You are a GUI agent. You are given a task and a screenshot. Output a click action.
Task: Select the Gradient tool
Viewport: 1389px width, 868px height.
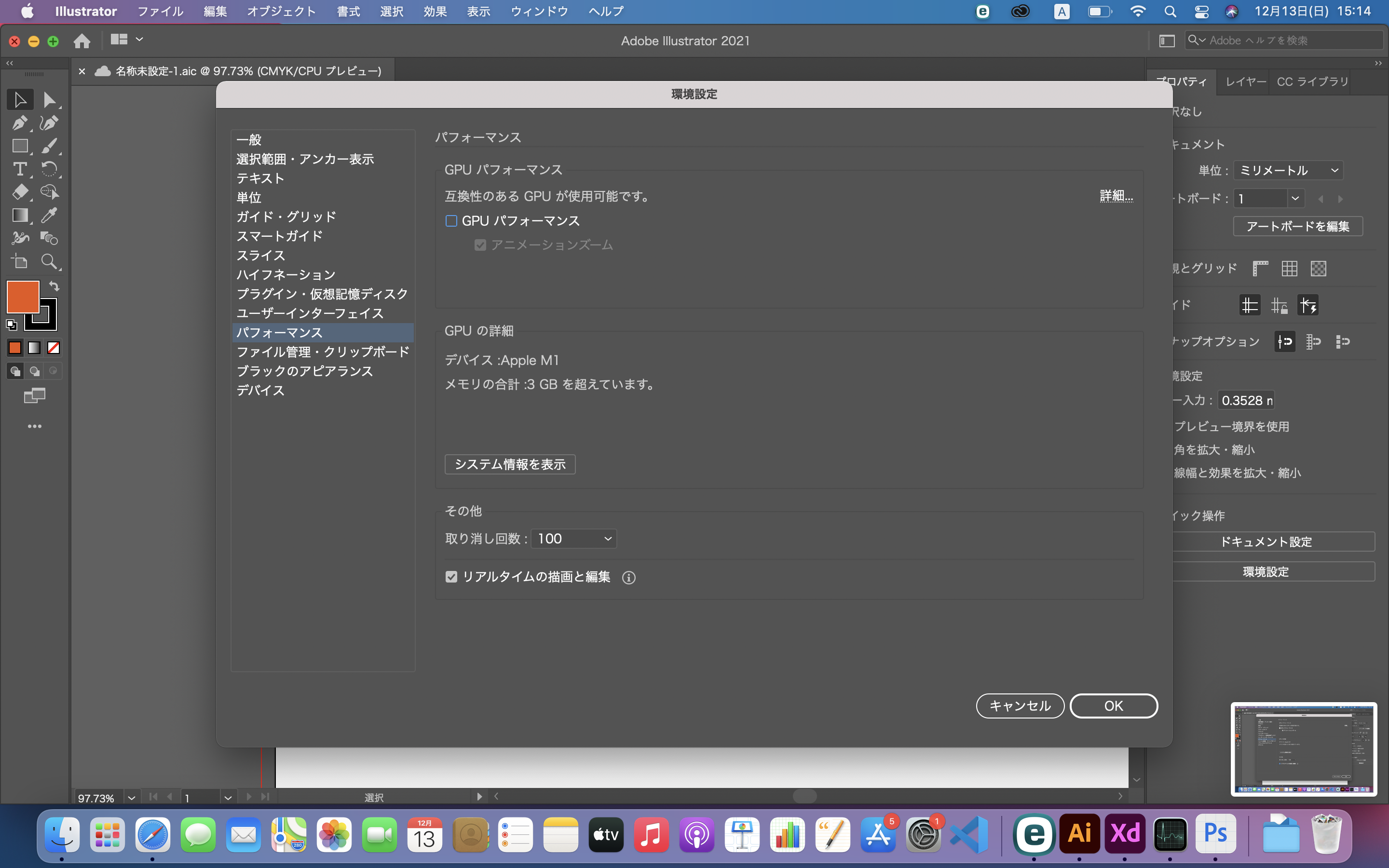pos(20,215)
